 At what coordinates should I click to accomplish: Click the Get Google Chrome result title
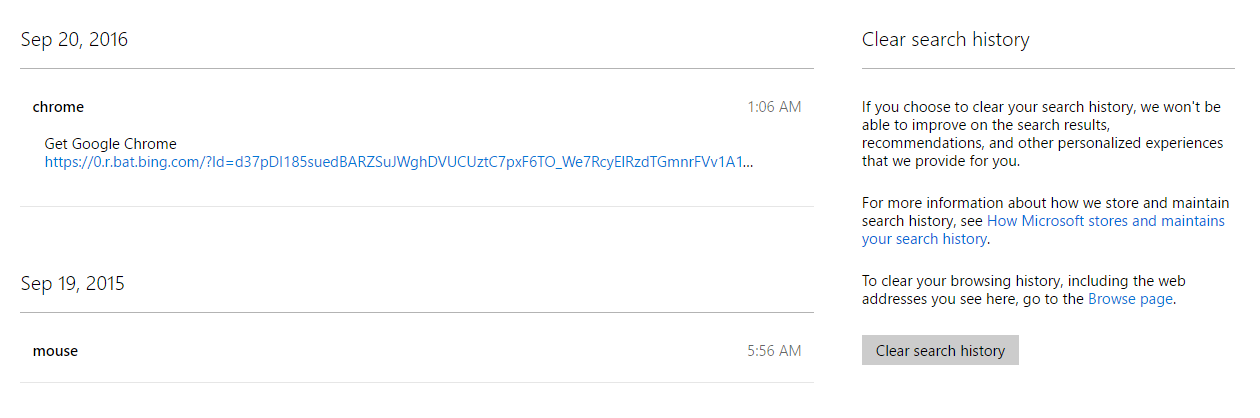[111, 144]
